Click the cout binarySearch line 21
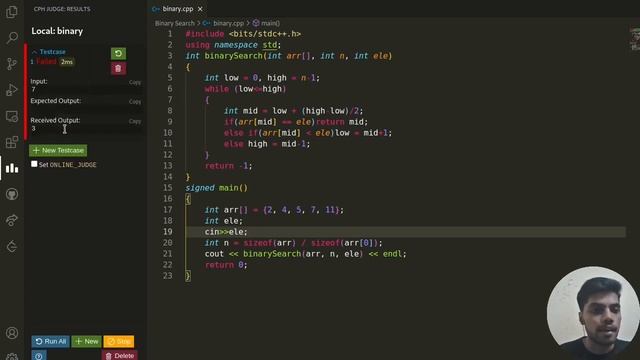The image size is (640, 360). [x=305, y=254]
